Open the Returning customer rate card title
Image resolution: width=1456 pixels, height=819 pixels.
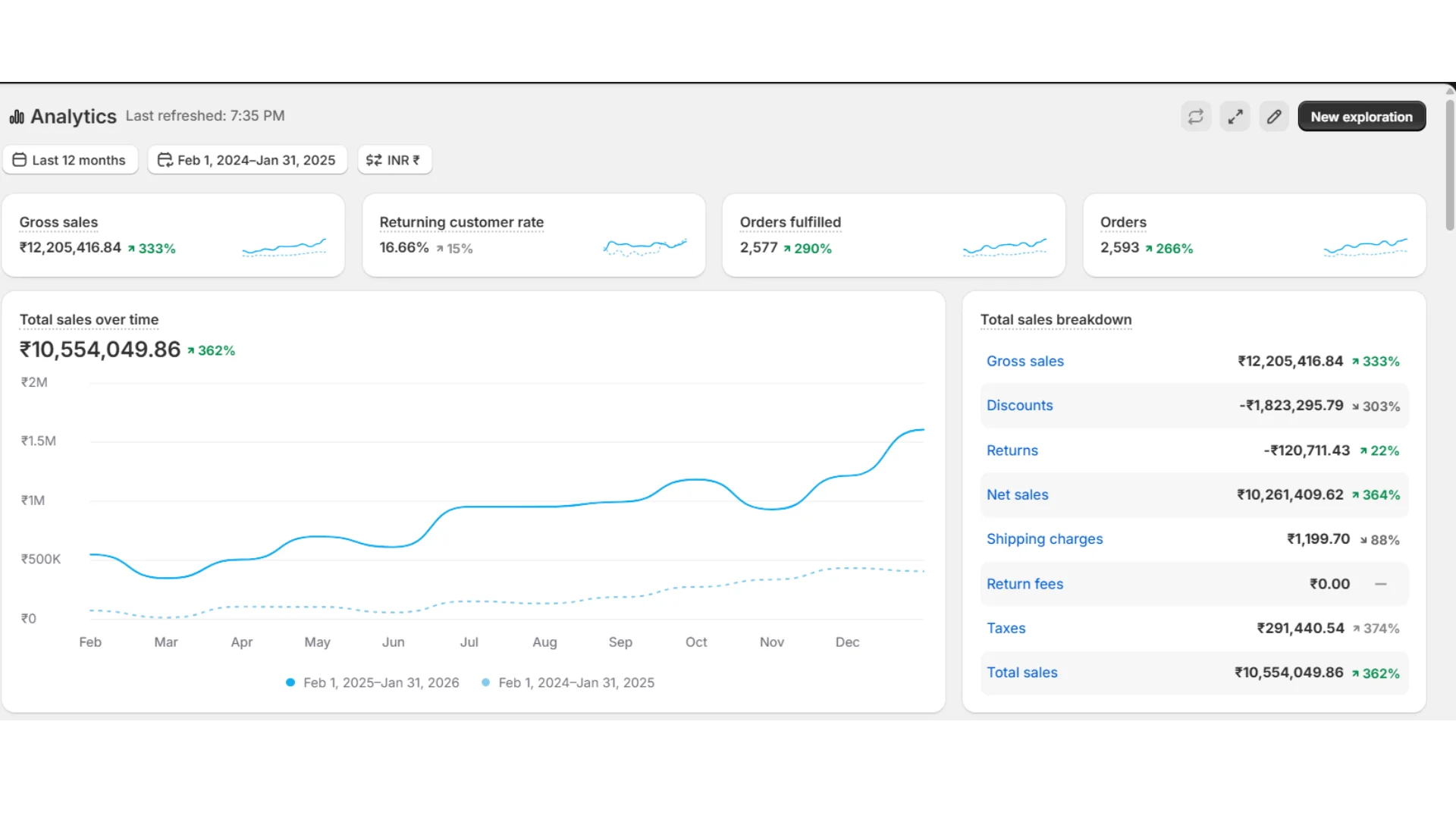tap(461, 222)
